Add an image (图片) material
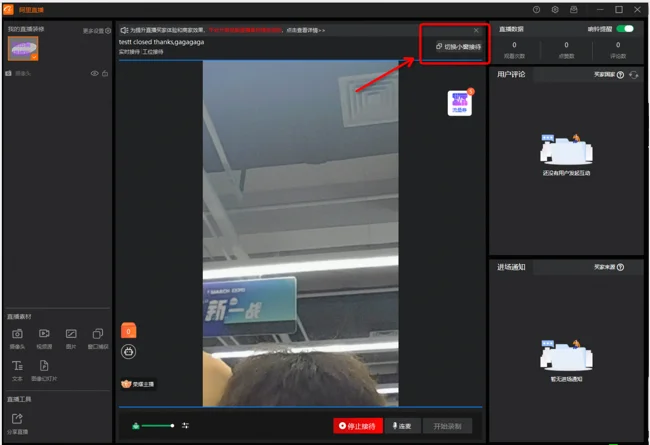The height and width of the screenshot is (445, 650). click(71, 338)
